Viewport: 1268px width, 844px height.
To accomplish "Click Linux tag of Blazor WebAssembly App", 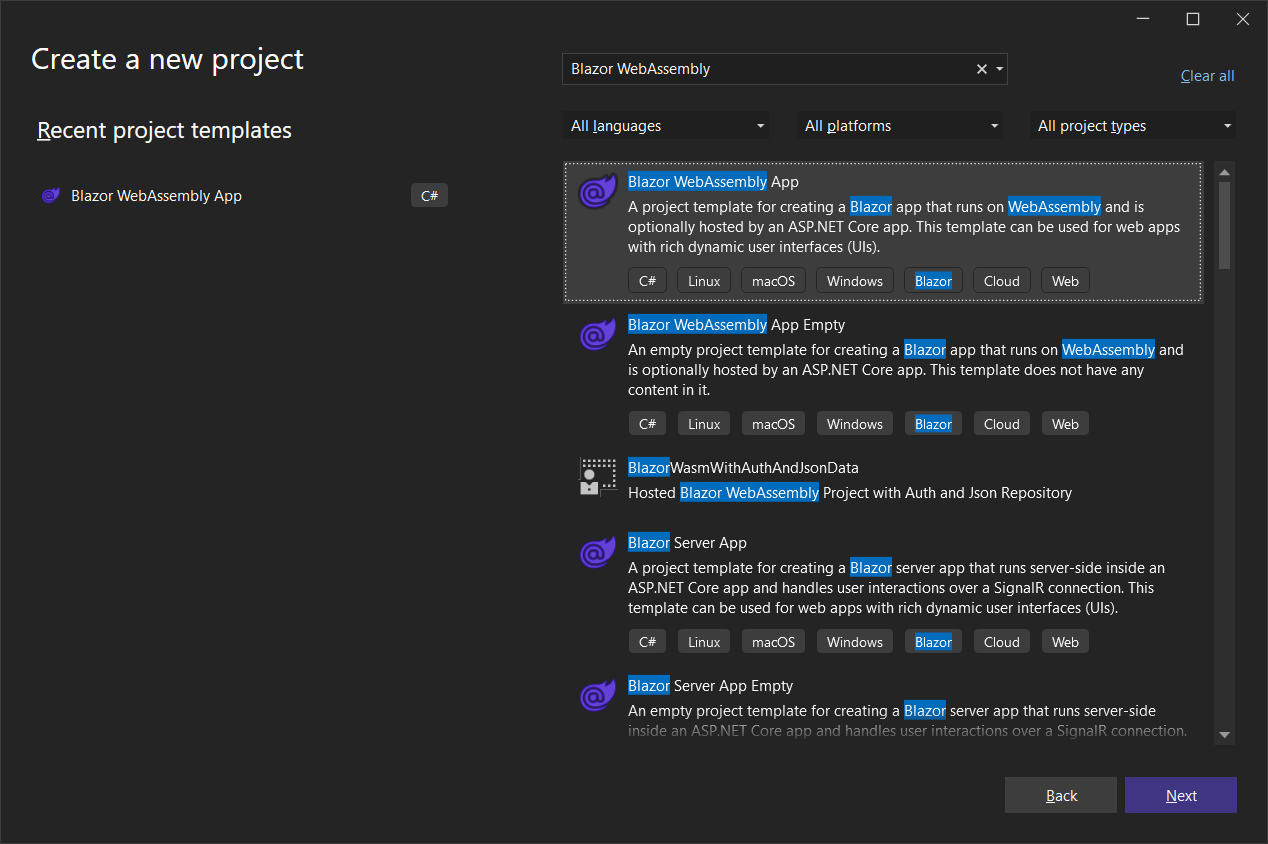I will pyautogui.click(x=704, y=281).
